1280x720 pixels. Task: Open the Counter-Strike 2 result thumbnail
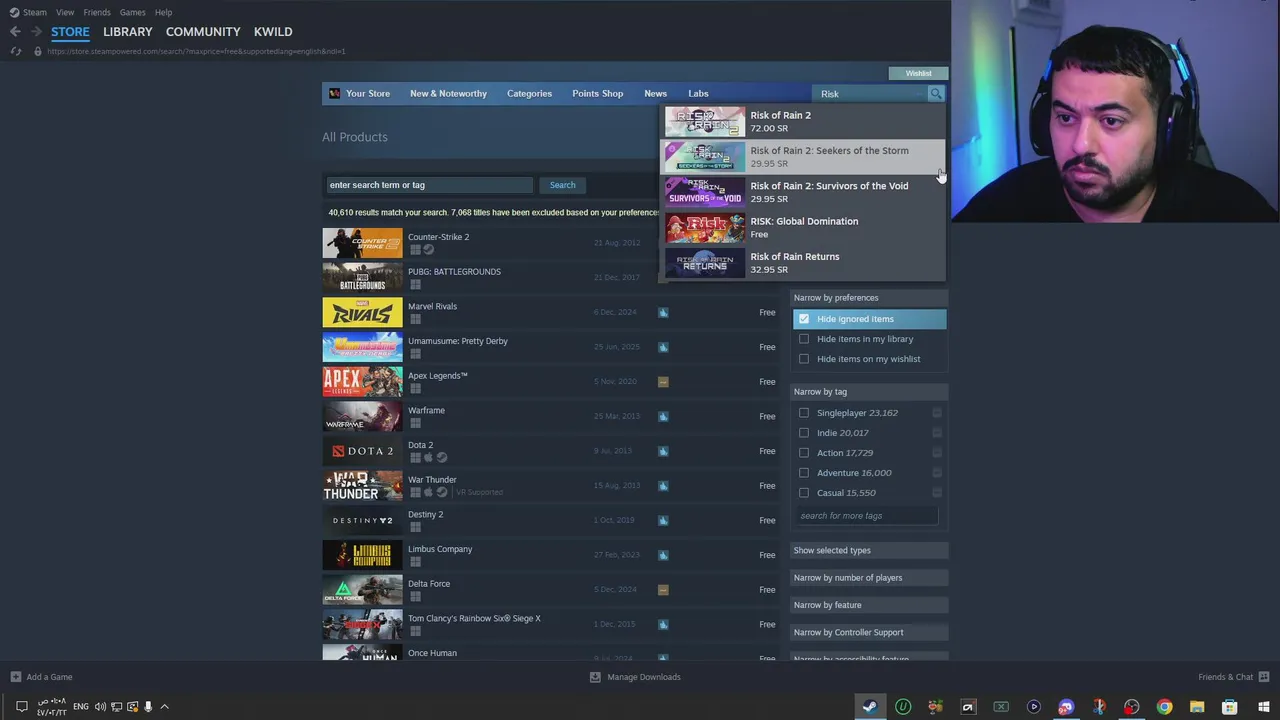click(362, 243)
